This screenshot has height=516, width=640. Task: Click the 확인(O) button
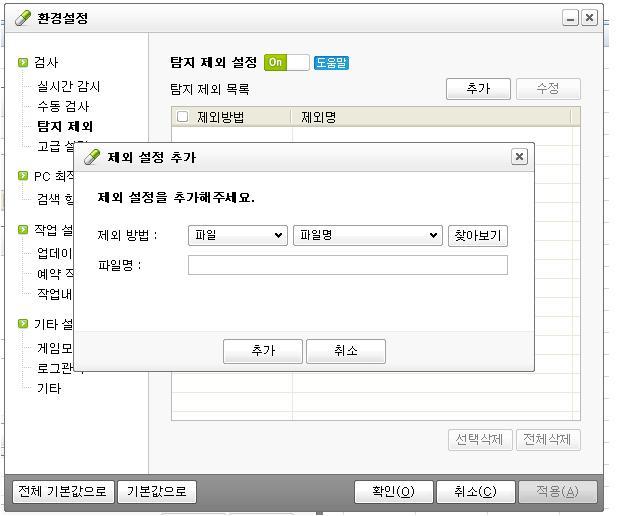click(393, 492)
